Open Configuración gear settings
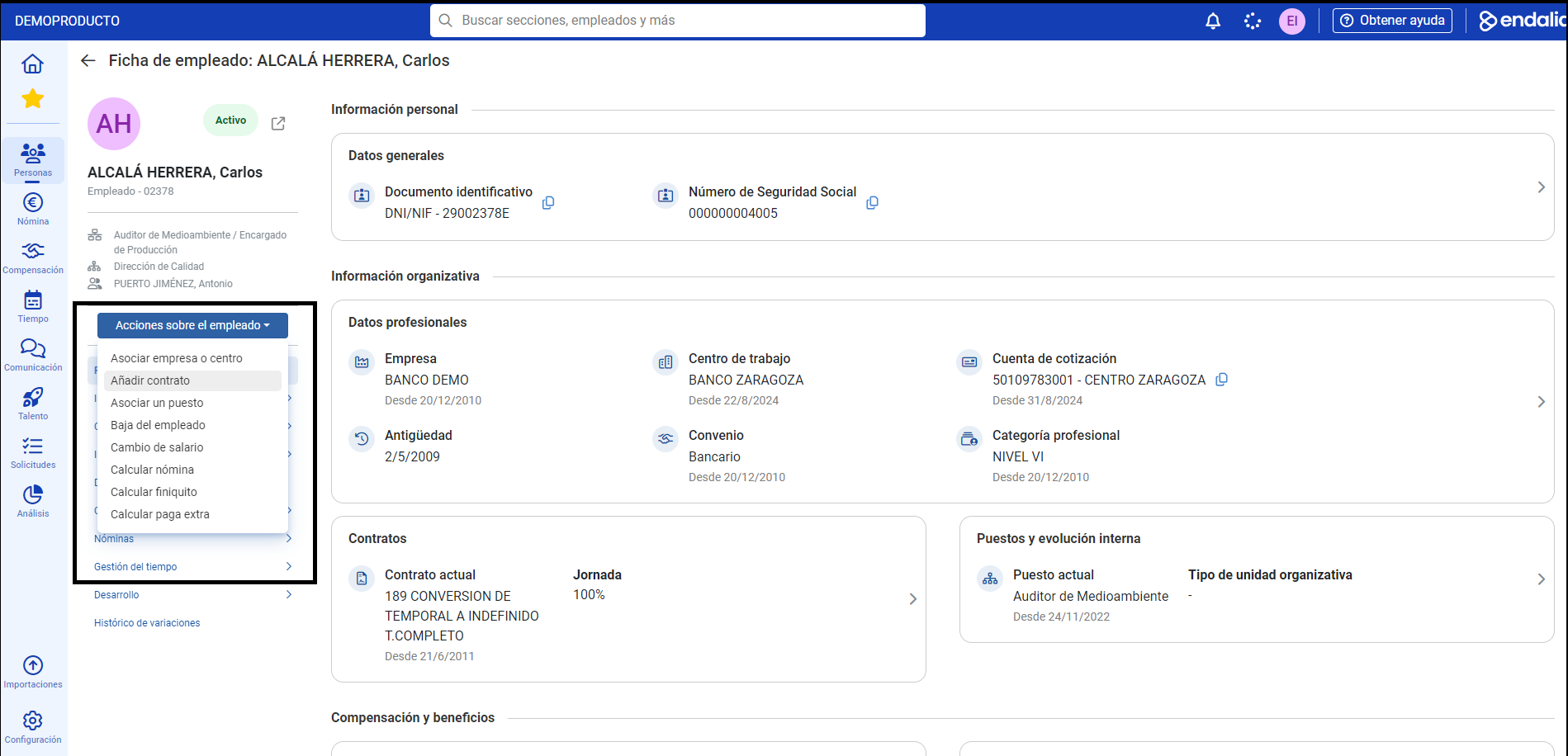The image size is (1568, 756). (x=33, y=727)
